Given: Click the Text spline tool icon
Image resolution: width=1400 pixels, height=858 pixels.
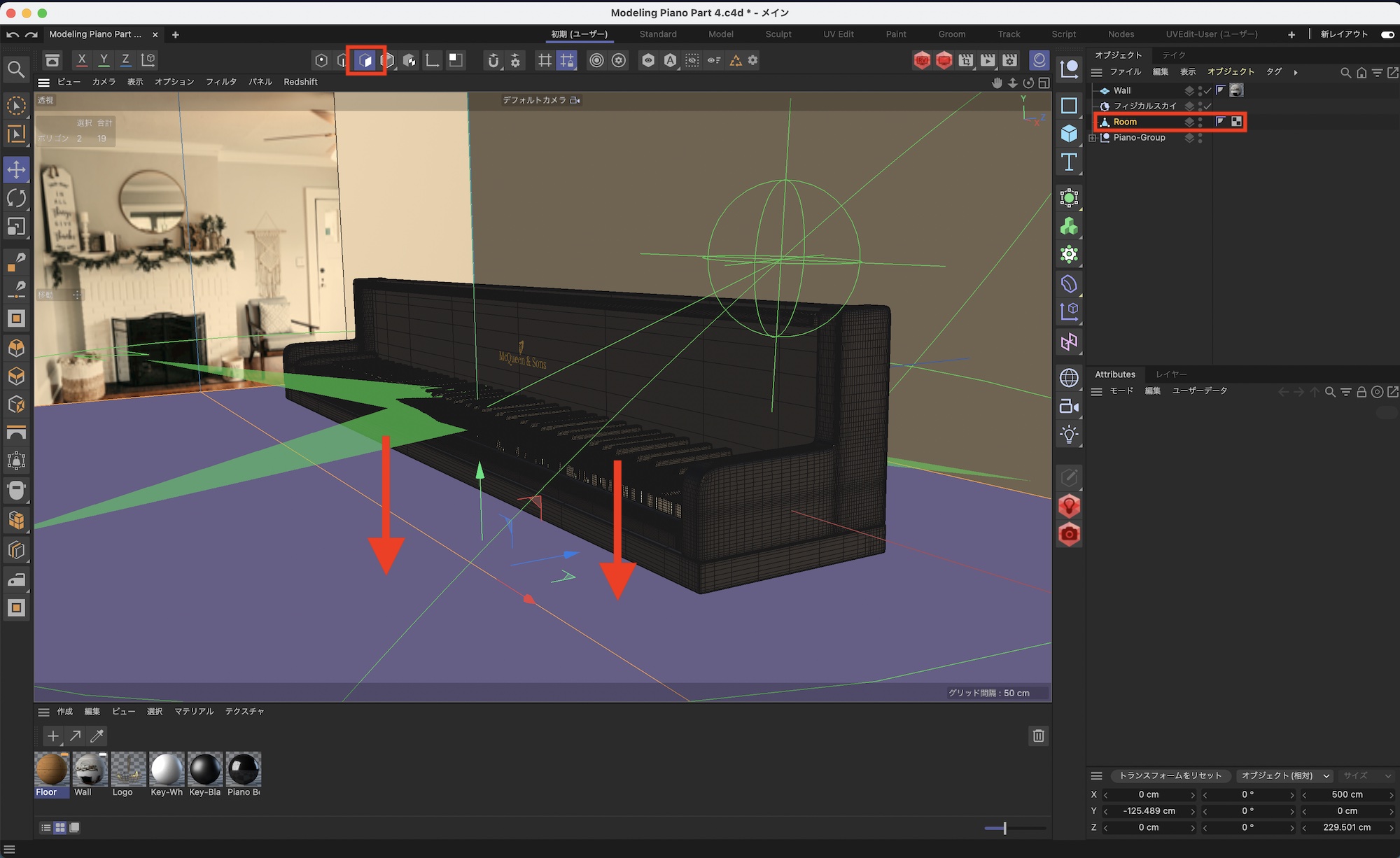Looking at the screenshot, I should (1069, 162).
